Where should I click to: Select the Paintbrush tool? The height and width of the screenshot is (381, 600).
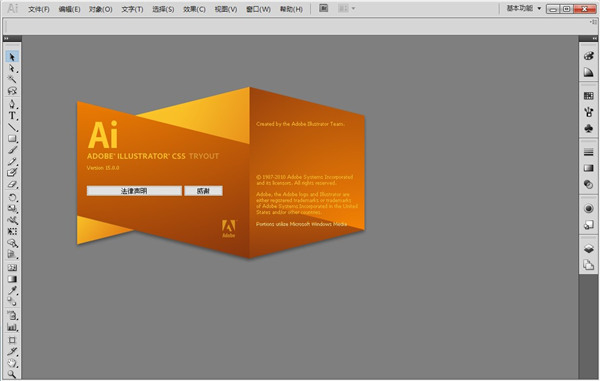(12, 150)
